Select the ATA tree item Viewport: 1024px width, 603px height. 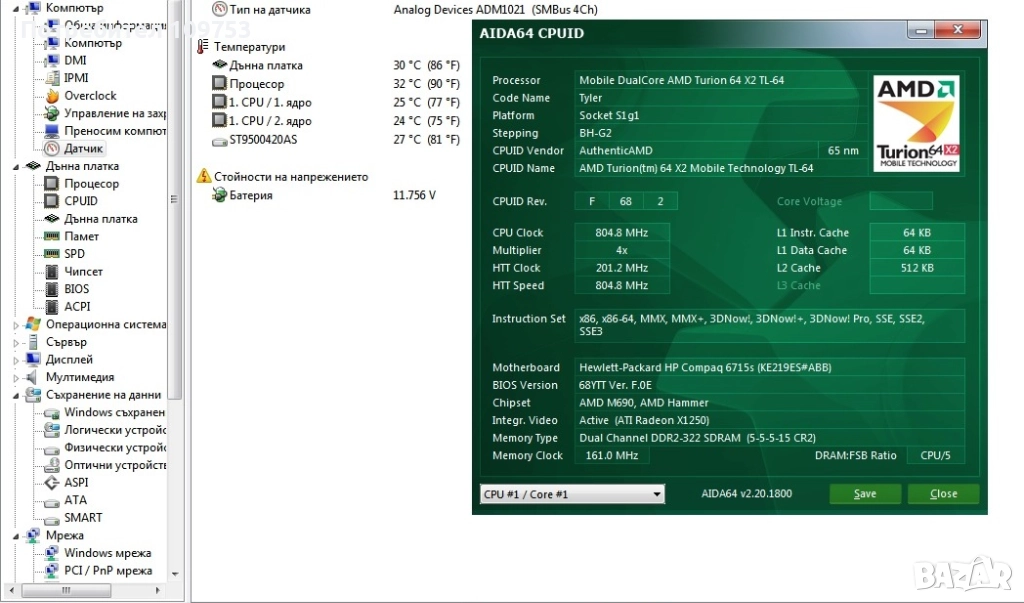click(75, 500)
